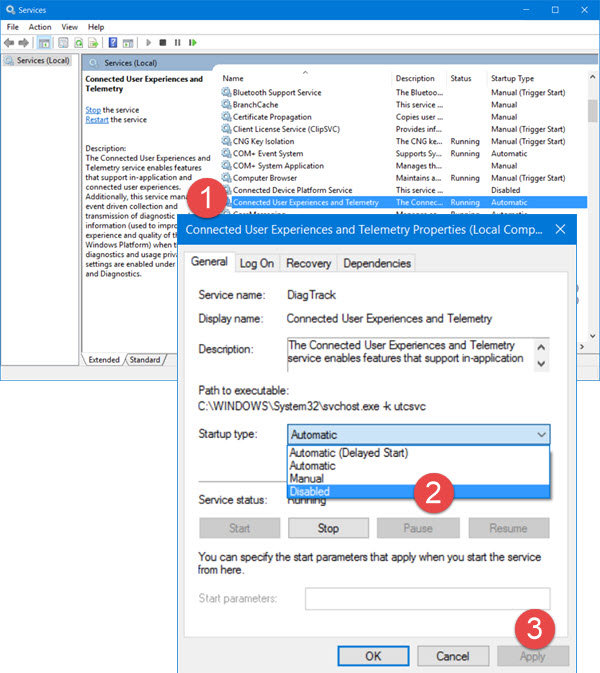Click the Back arrow toolbar icon
The image size is (600, 673).
point(9,43)
